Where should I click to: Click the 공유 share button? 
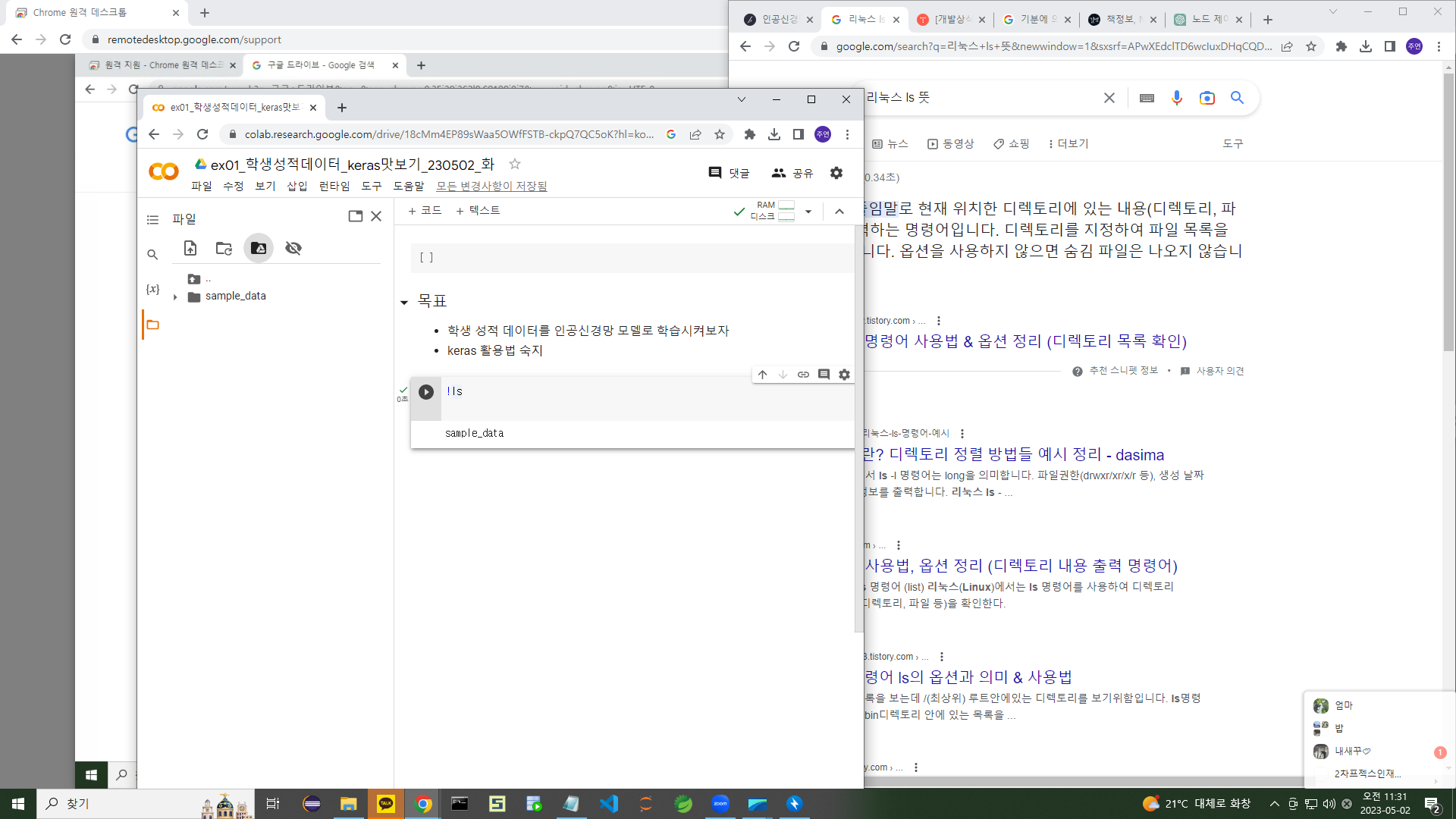[x=792, y=173]
